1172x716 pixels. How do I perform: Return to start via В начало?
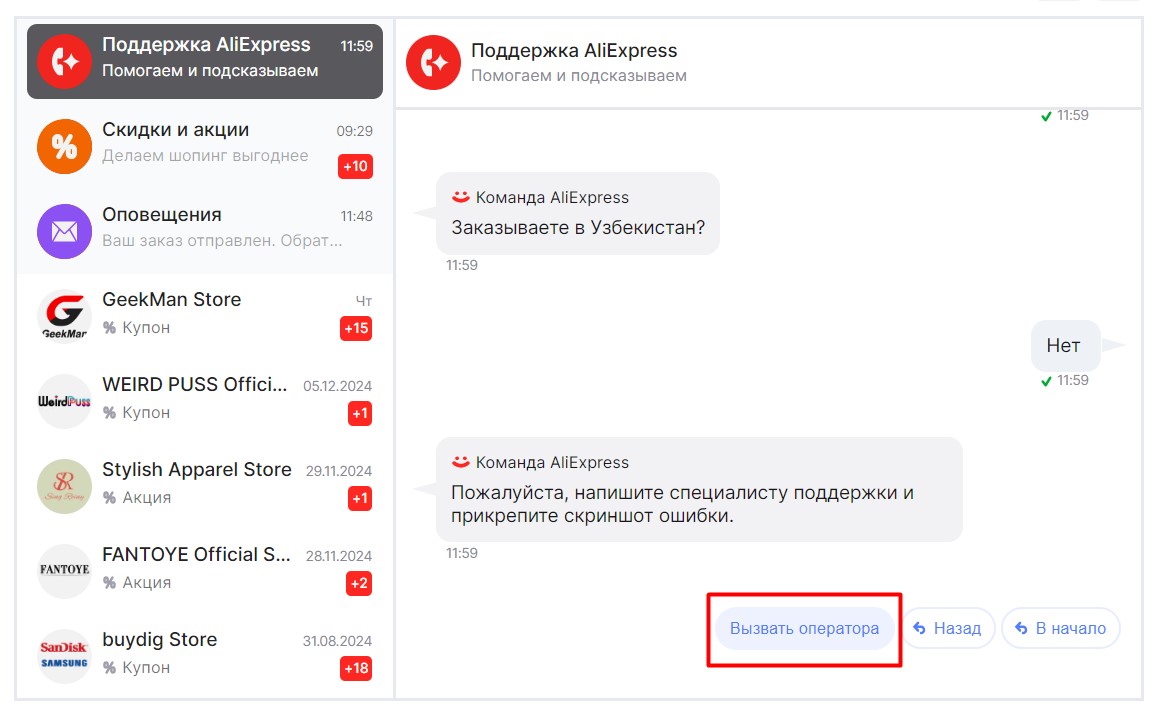[1061, 628]
